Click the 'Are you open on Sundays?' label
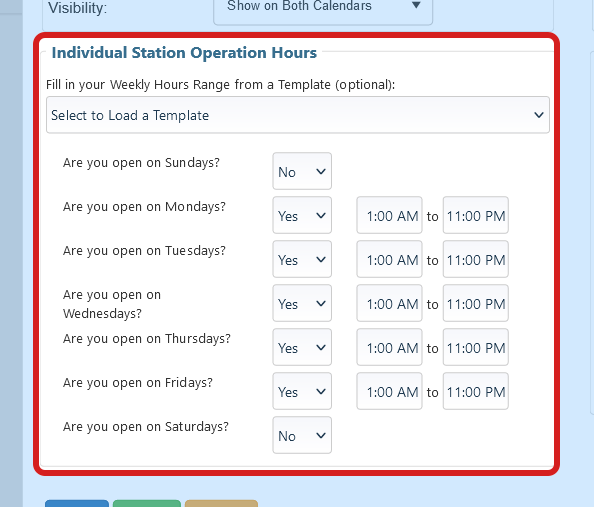 click(141, 163)
